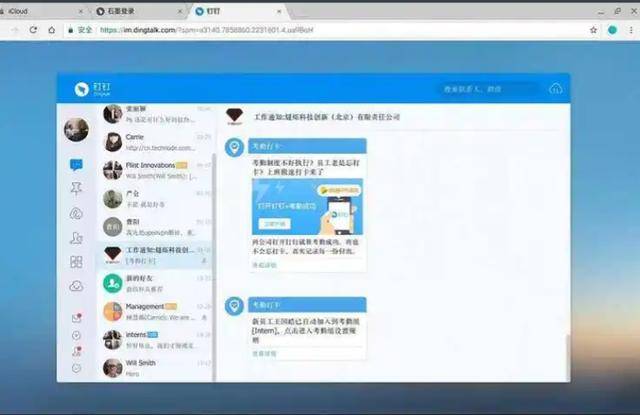Switch to the 石墨登录 browser tab

point(140,10)
